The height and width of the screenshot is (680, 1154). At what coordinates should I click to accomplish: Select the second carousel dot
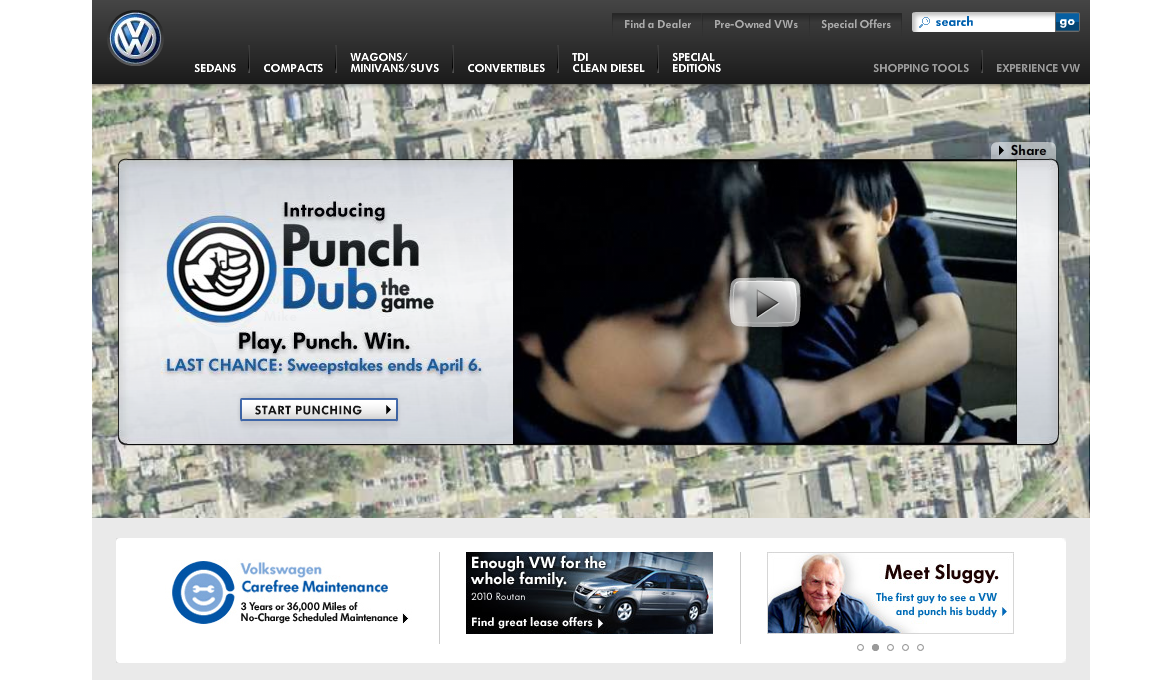click(875, 648)
